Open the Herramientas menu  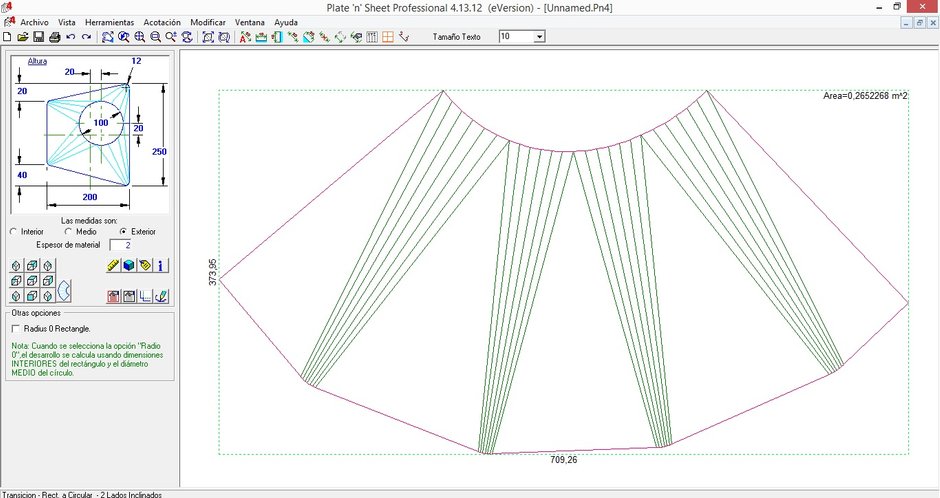pos(110,22)
